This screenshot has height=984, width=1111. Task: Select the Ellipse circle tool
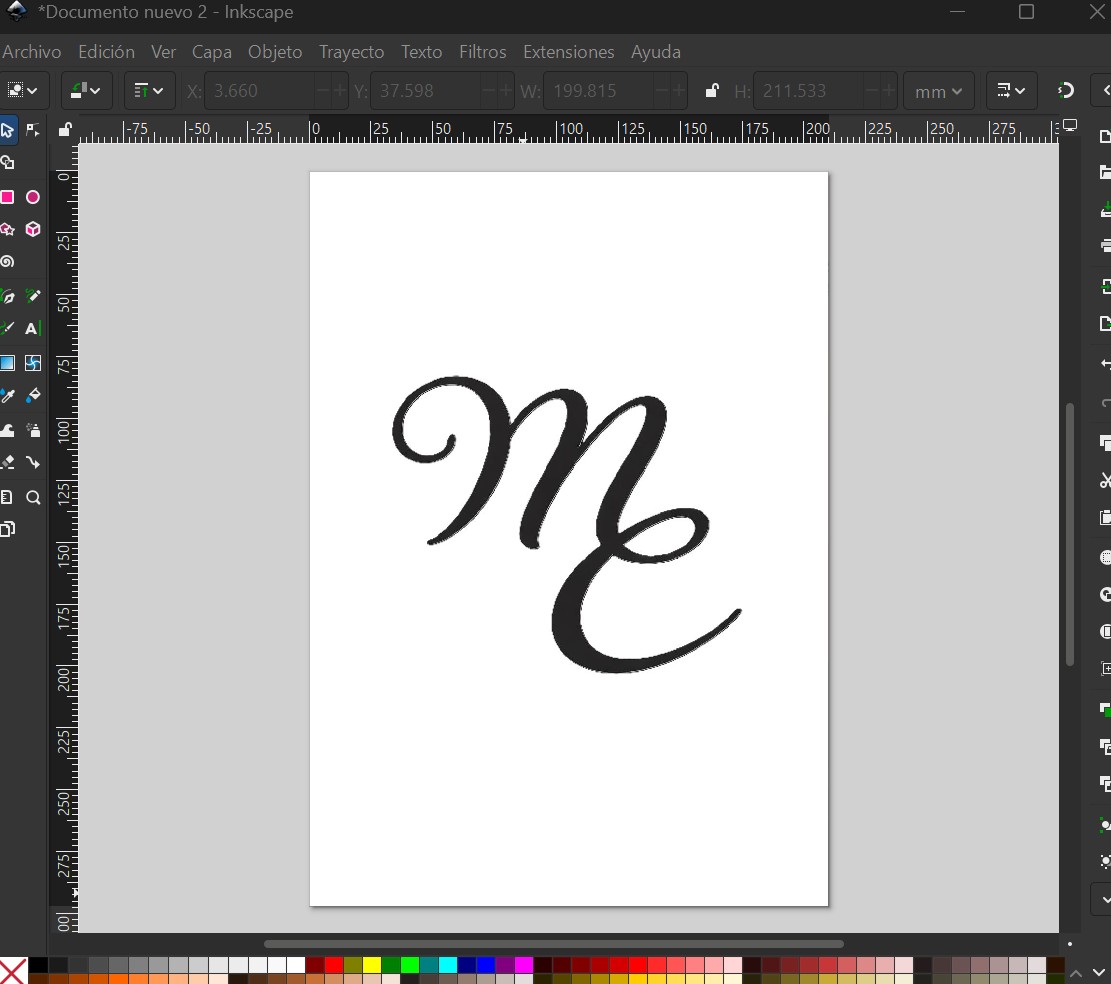click(33, 197)
